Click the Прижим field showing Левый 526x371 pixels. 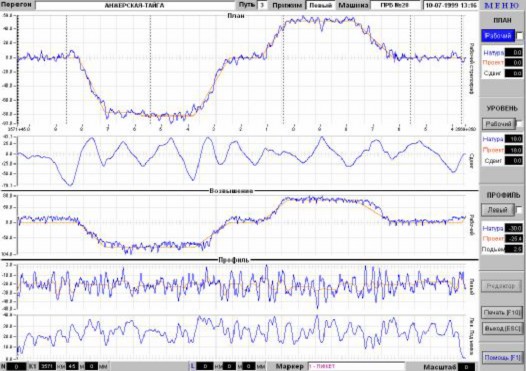(320, 5)
